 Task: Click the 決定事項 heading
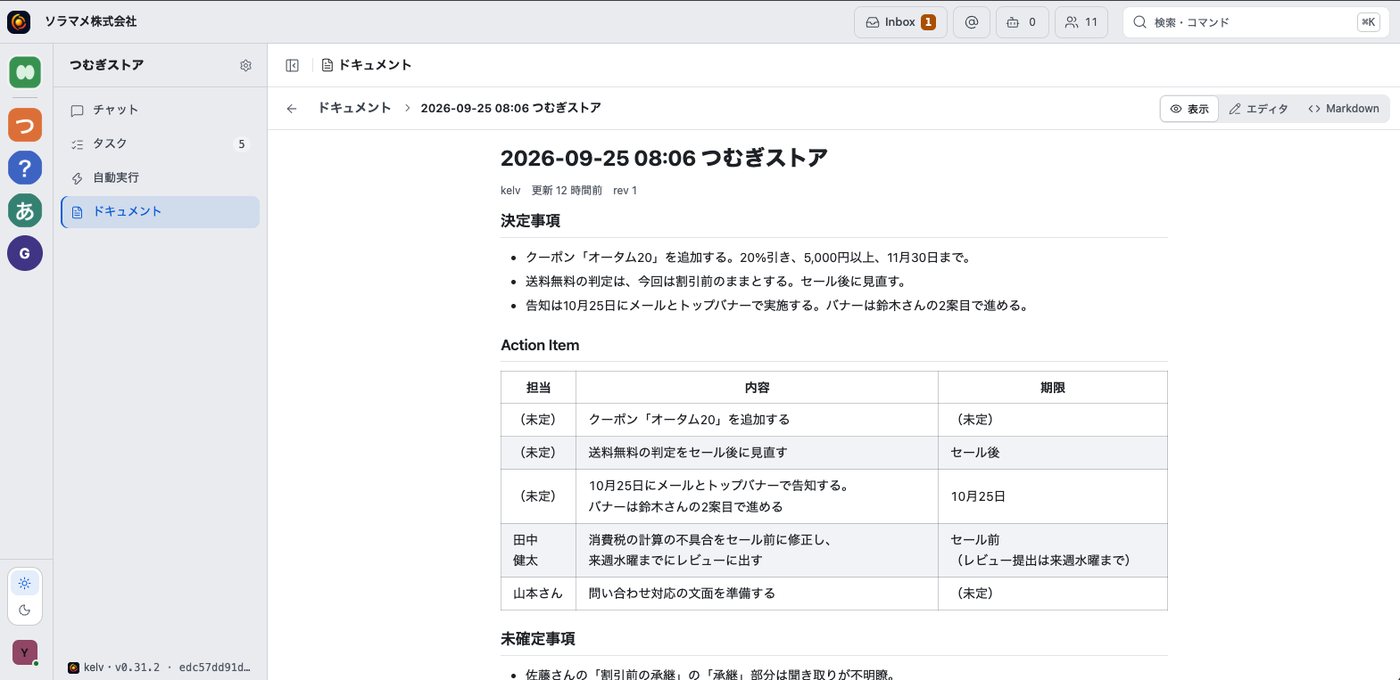click(x=530, y=221)
